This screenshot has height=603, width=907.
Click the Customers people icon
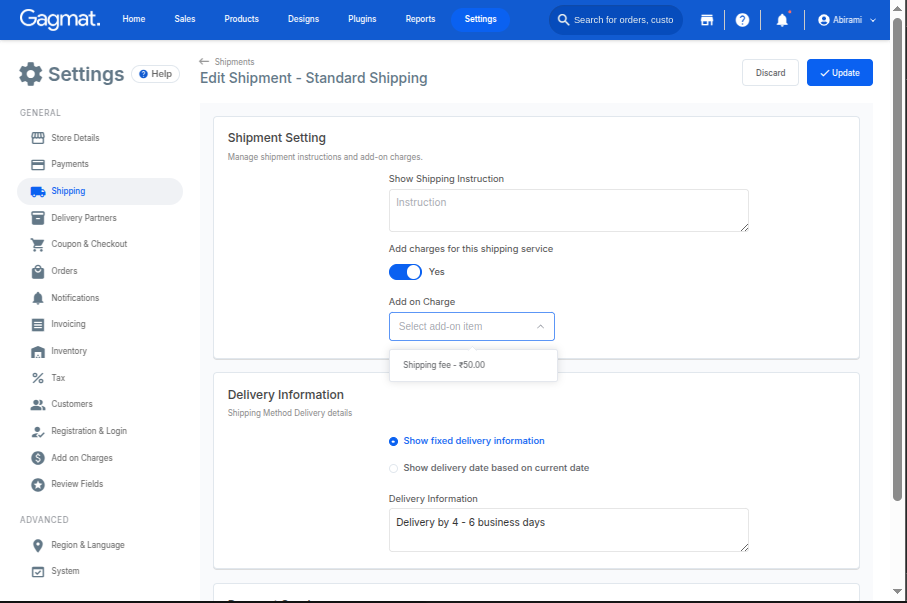[38, 405]
